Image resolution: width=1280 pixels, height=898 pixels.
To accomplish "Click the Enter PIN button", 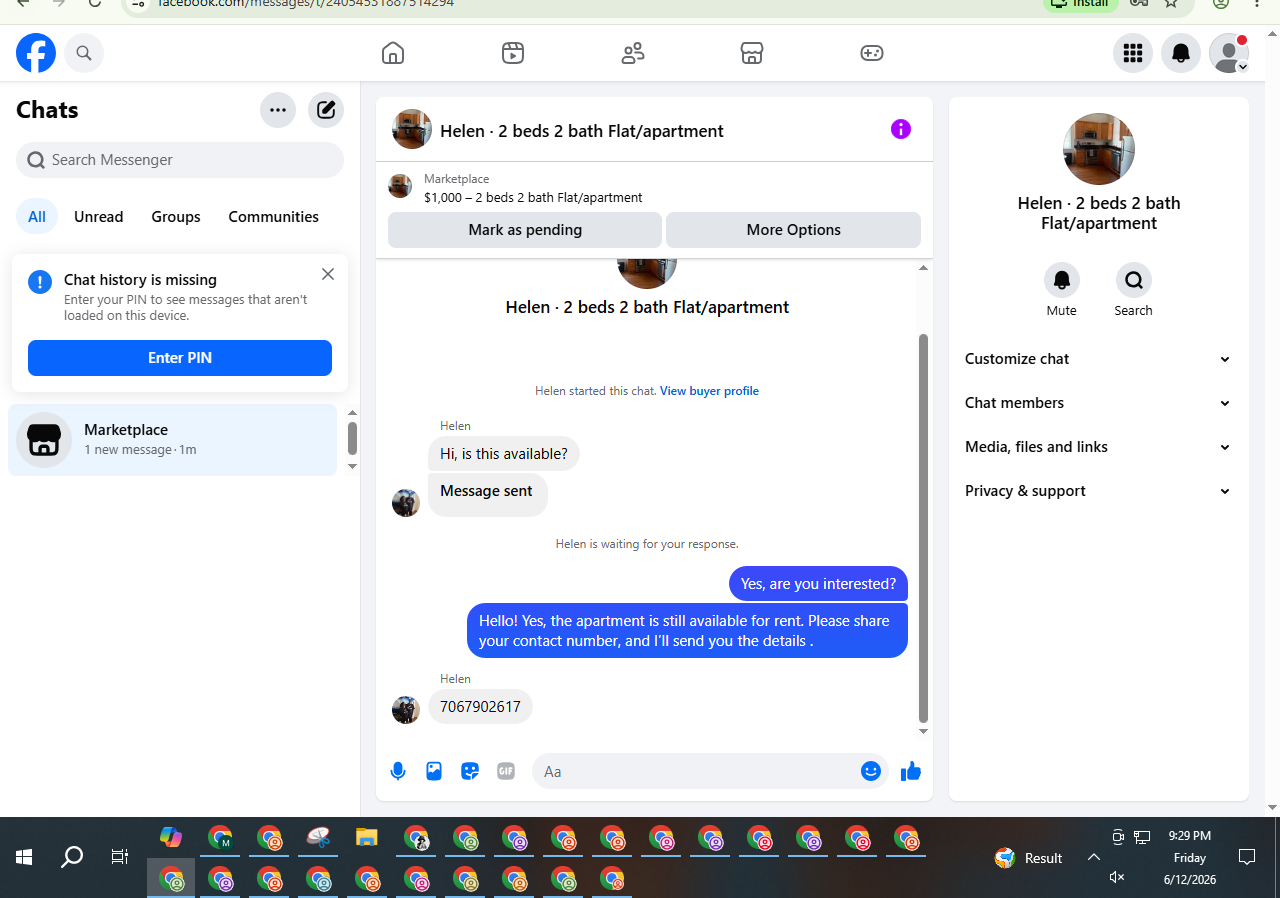I will coord(180,358).
